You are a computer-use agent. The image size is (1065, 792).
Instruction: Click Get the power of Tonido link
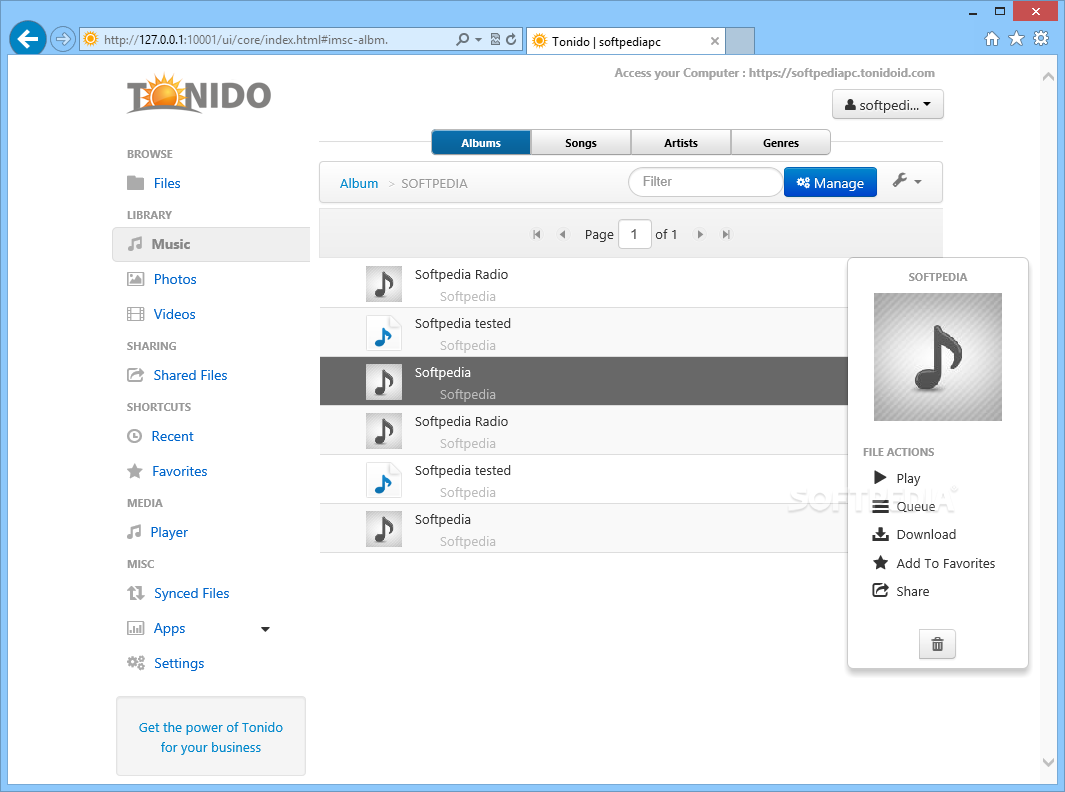pyautogui.click(x=211, y=737)
